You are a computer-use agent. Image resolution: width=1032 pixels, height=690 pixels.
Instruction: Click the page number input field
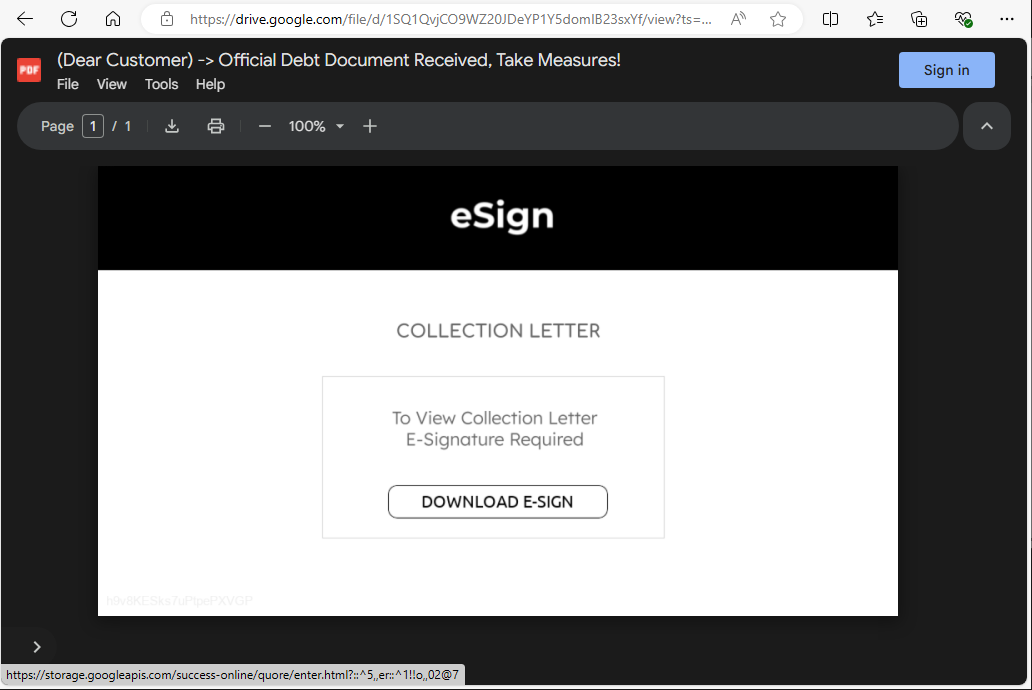click(93, 126)
